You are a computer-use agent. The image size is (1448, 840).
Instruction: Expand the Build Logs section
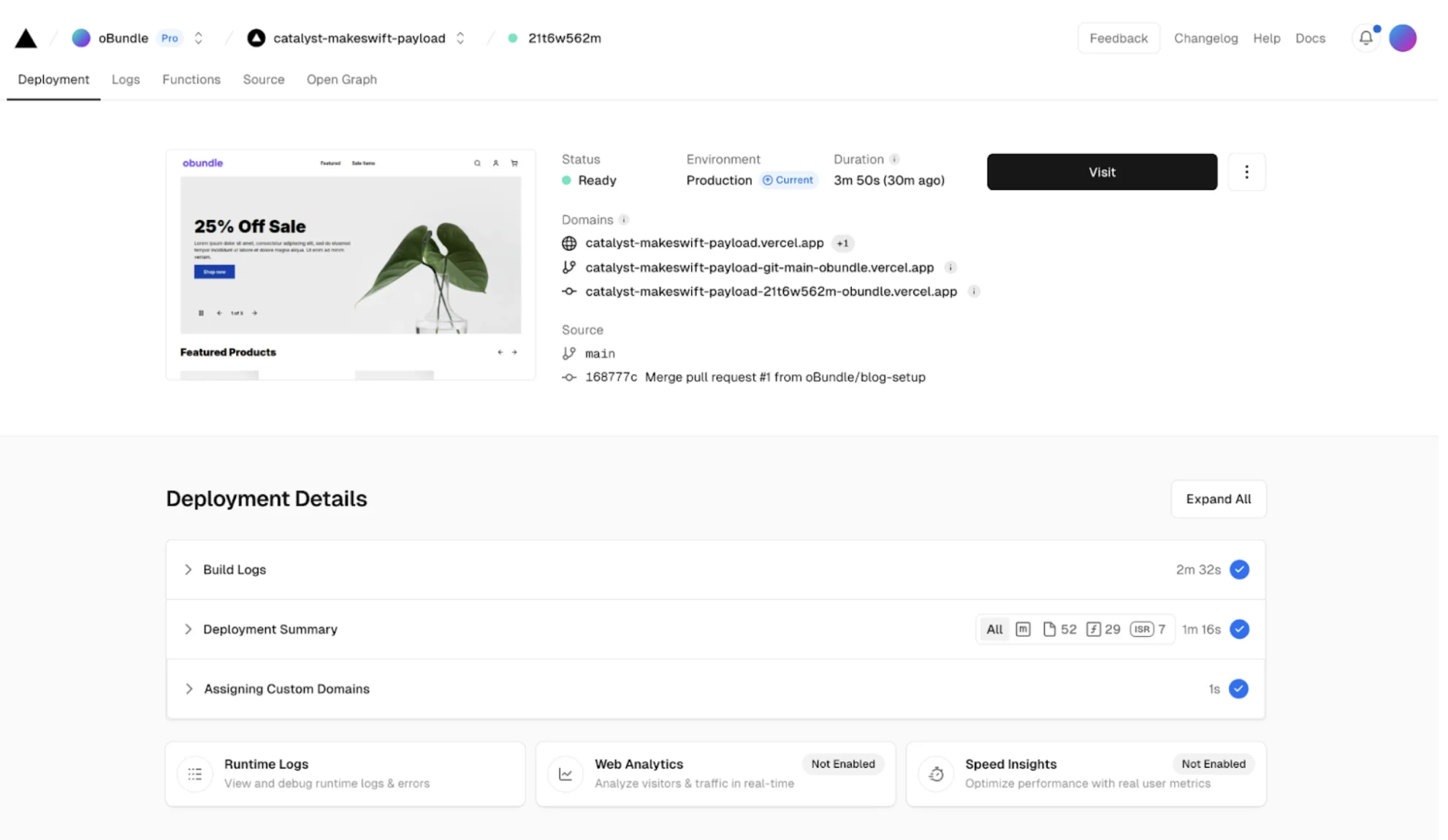[188, 569]
